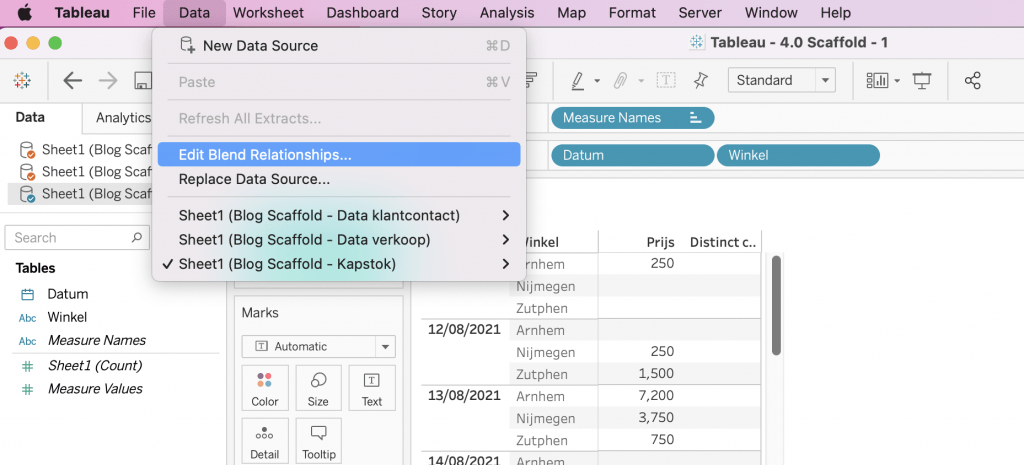Screen dimensions: 1024x465
Task: Open the Tooltip marks card
Action: coord(318,442)
